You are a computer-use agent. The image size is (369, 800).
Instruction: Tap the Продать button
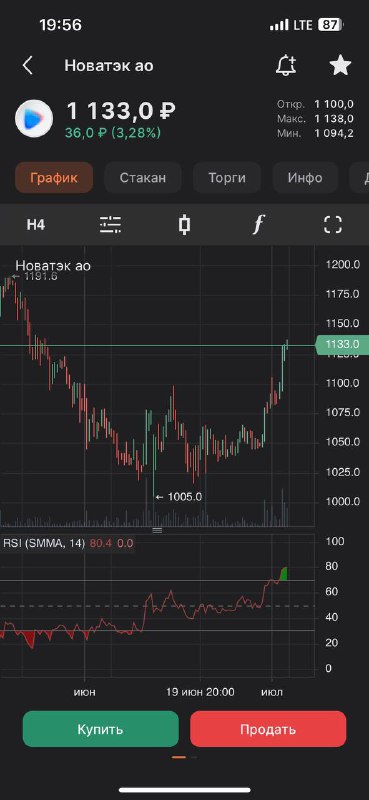tap(268, 729)
